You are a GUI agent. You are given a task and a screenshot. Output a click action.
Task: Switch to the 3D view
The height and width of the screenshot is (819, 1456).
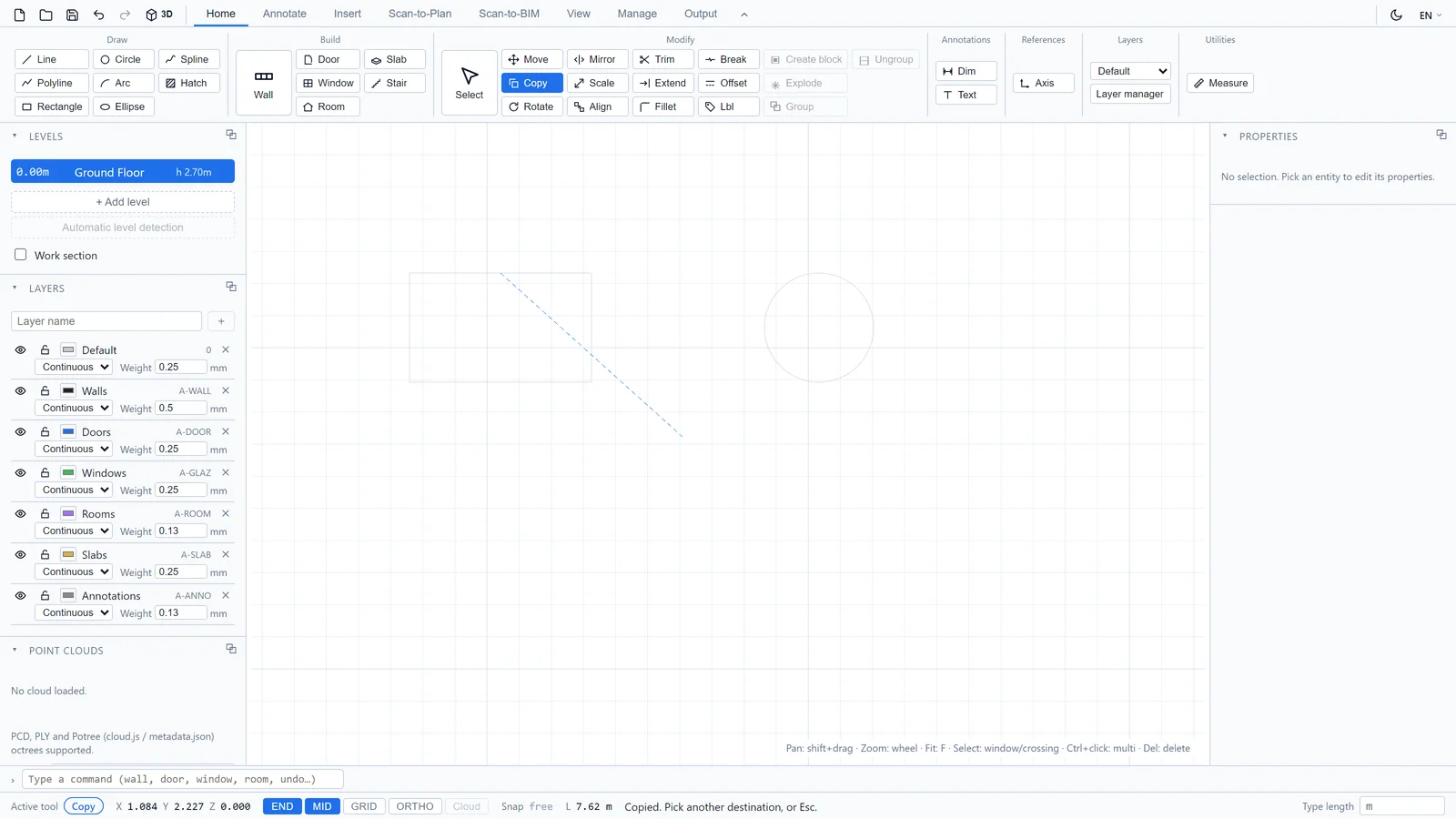click(159, 15)
